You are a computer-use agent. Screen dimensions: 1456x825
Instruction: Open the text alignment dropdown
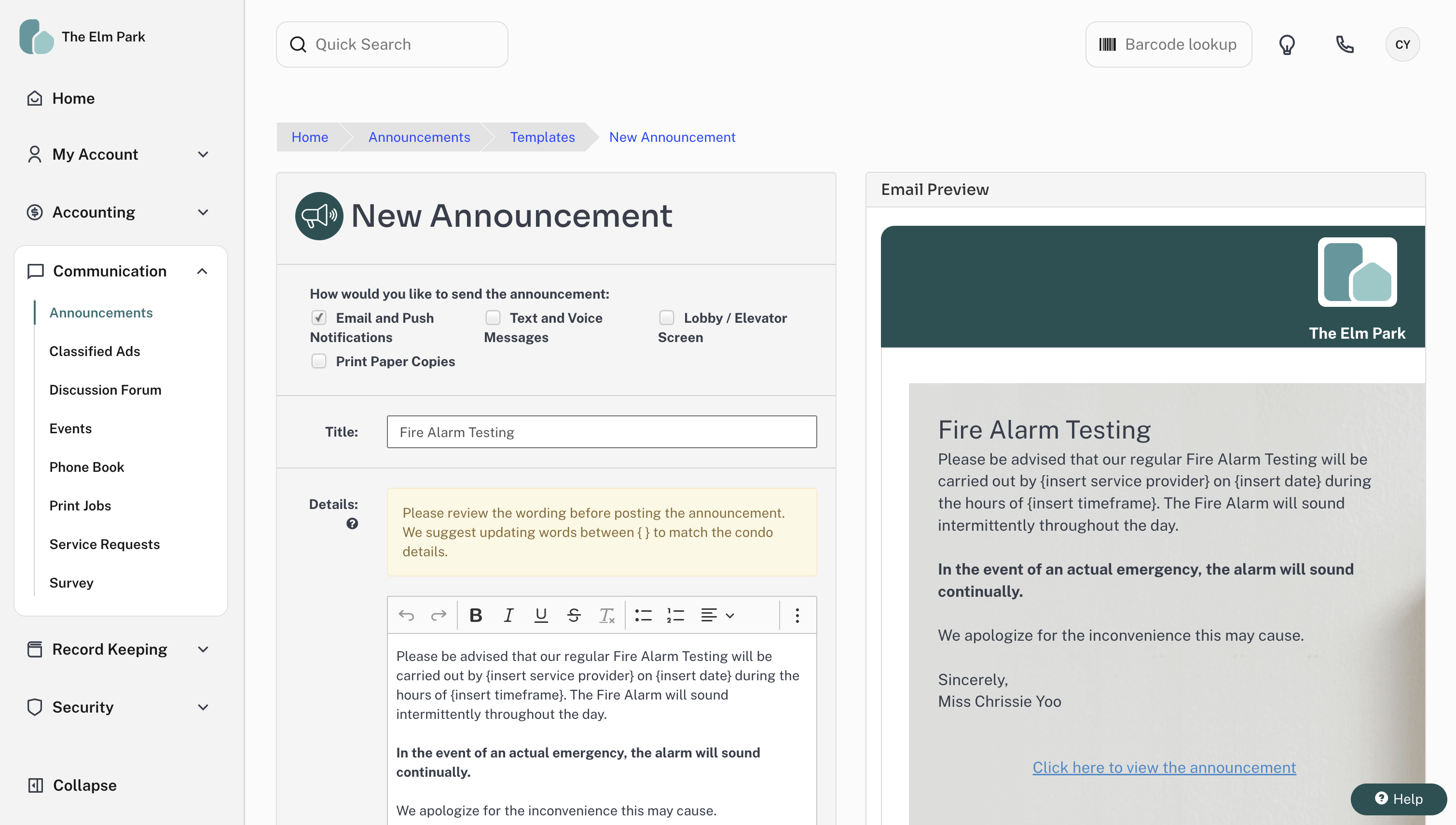click(x=717, y=615)
